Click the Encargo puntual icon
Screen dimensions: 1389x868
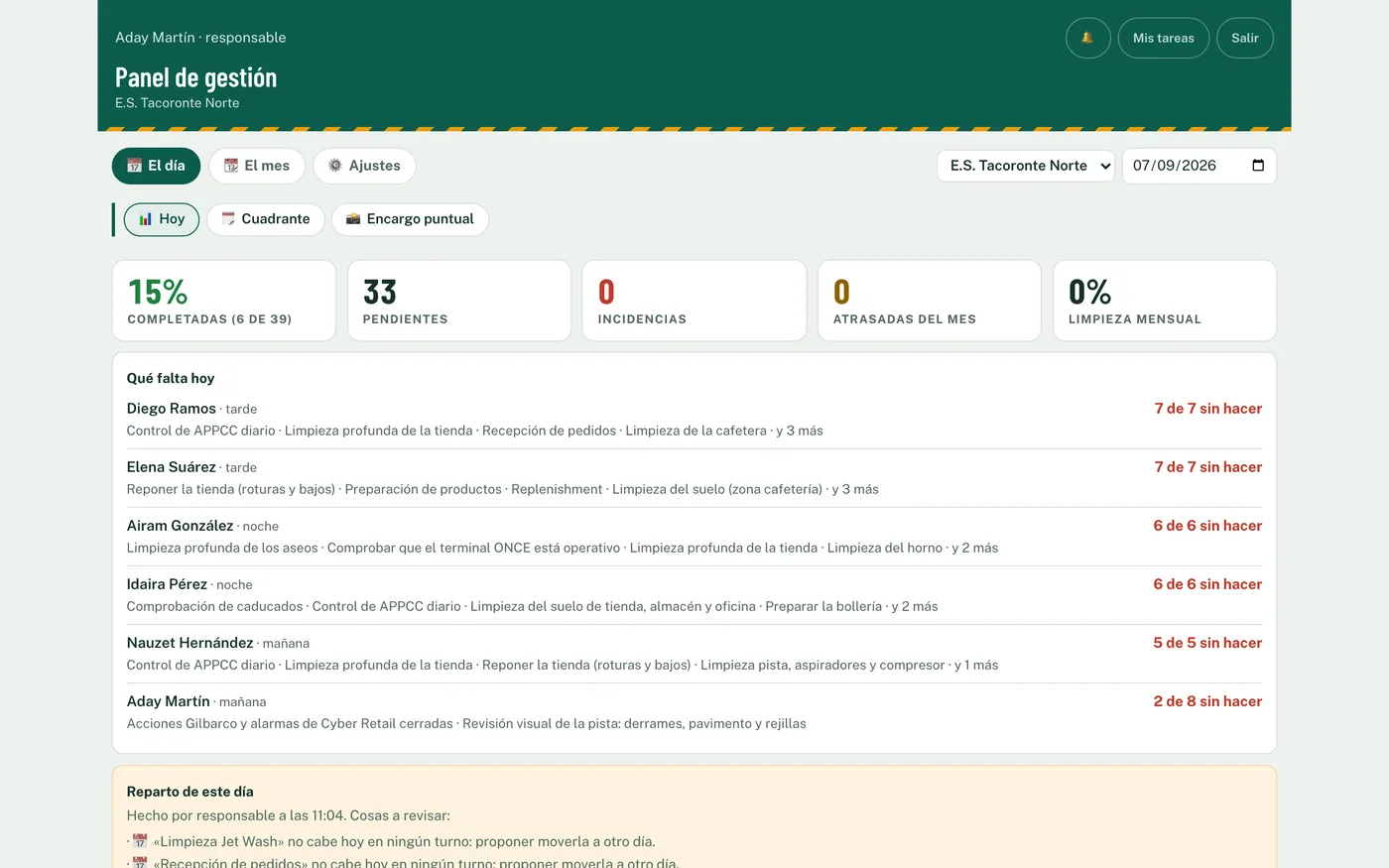tap(353, 219)
